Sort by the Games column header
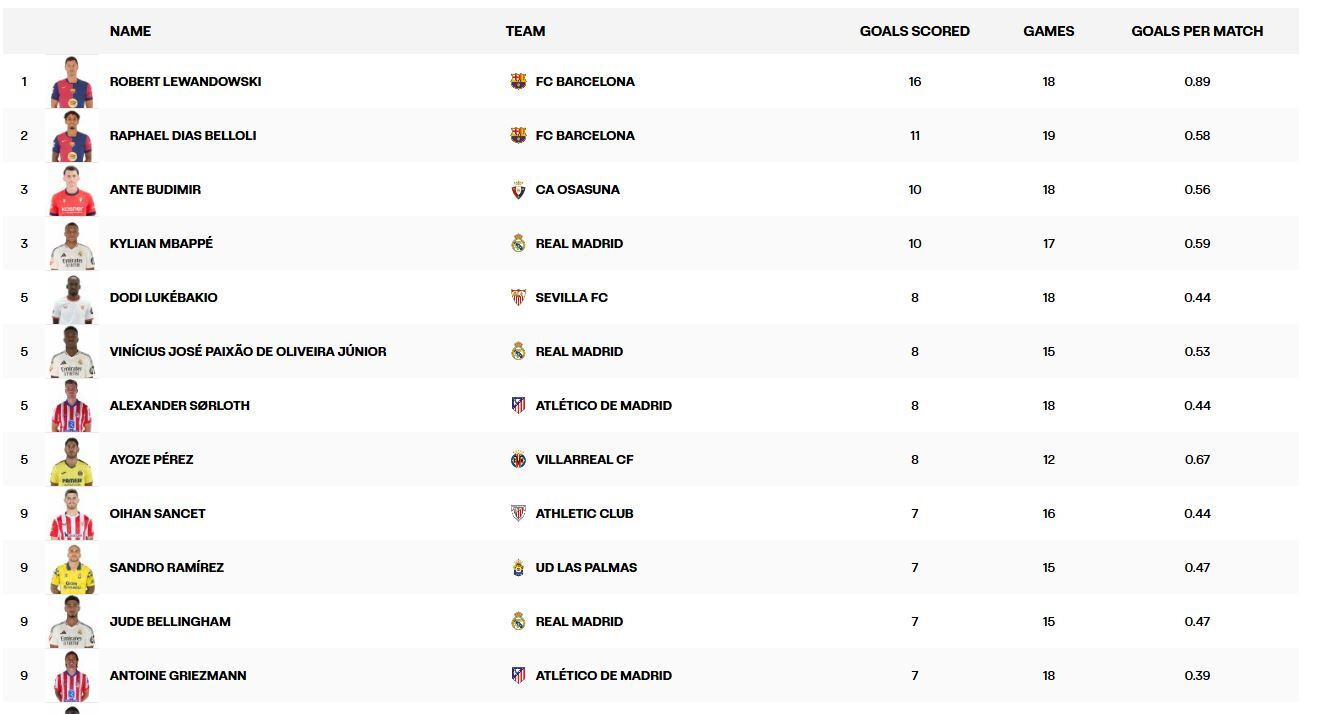The width and height of the screenshot is (1335, 714). pos(1048,31)
